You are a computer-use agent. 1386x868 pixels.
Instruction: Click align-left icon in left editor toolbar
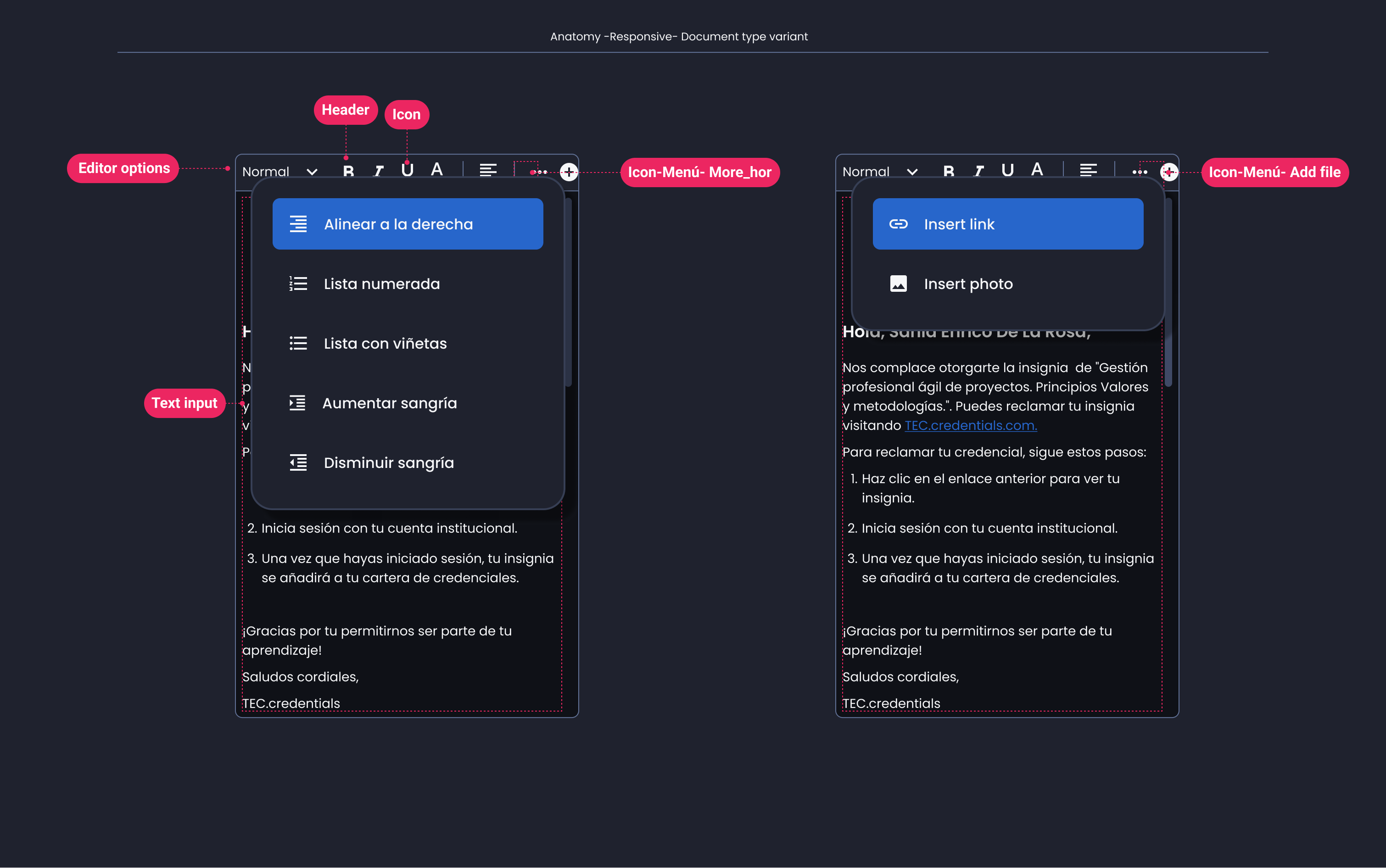(488, 171)
